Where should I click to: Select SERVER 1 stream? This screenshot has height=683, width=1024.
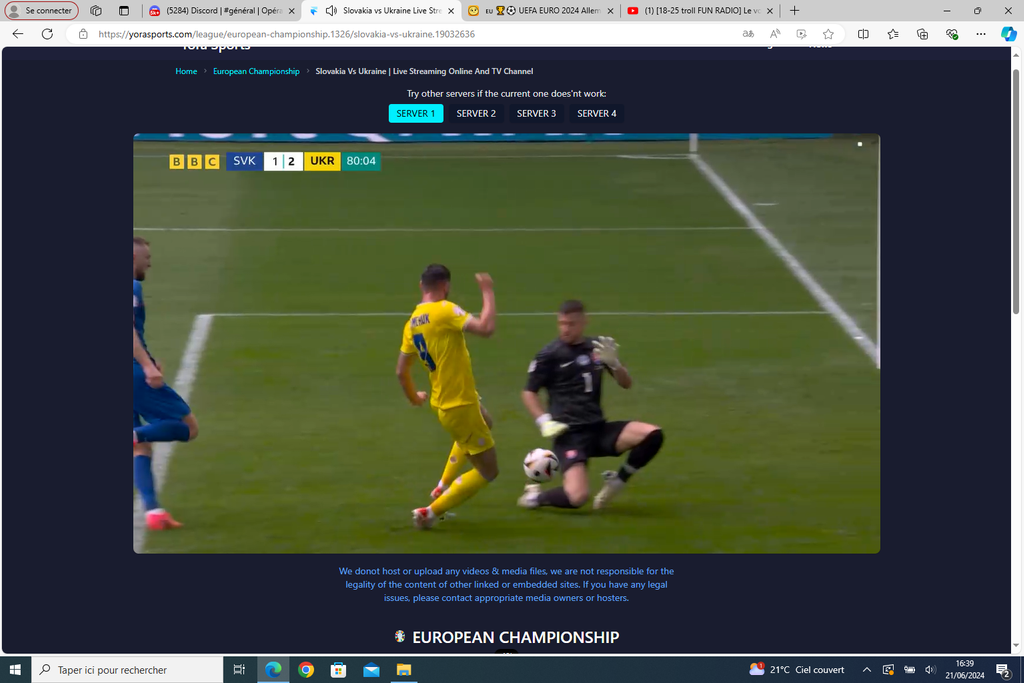point(416,114)
